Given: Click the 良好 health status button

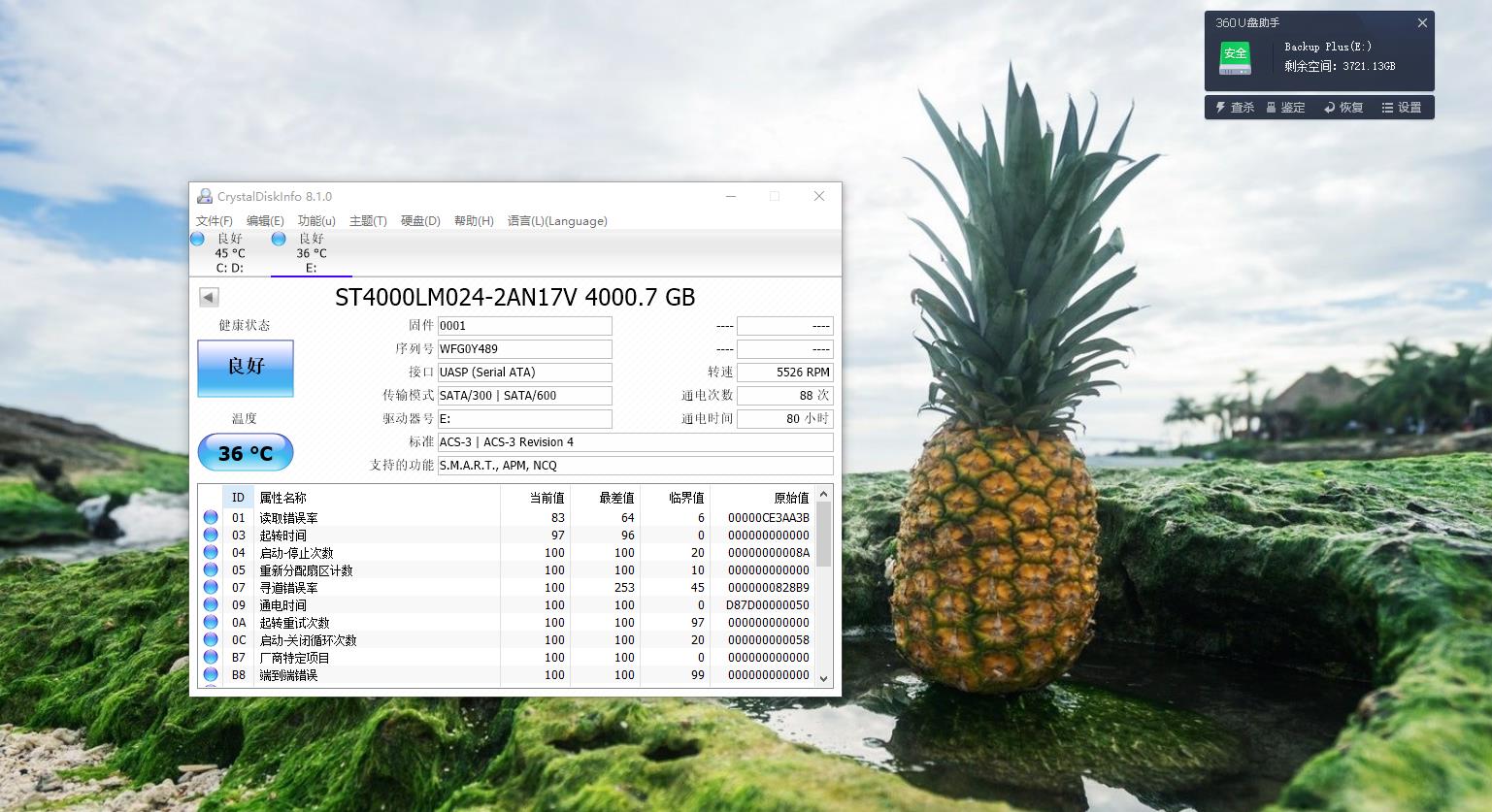Looking at the screenshot, I should tap(245, 369).
